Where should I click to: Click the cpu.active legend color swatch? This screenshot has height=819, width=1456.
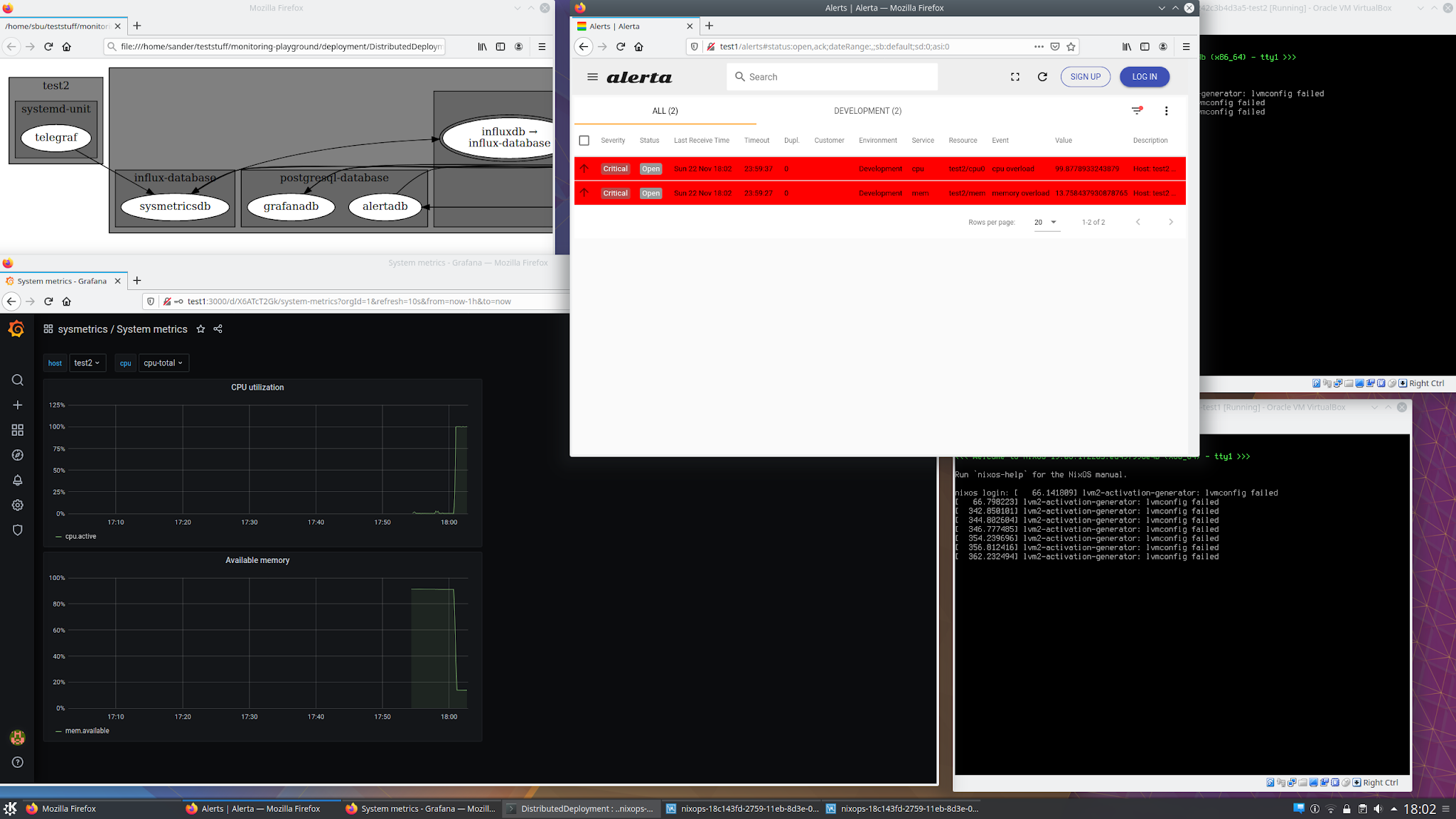click(60, 536)
